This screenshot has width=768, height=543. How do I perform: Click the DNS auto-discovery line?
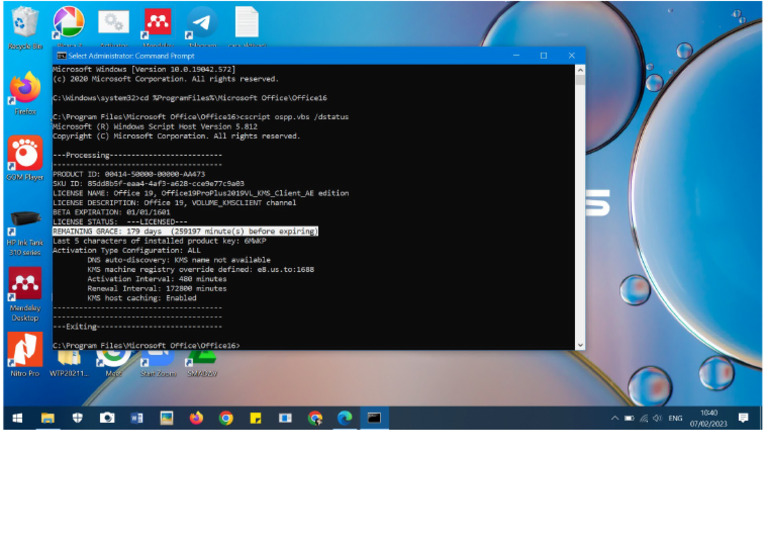coord(179,260)
